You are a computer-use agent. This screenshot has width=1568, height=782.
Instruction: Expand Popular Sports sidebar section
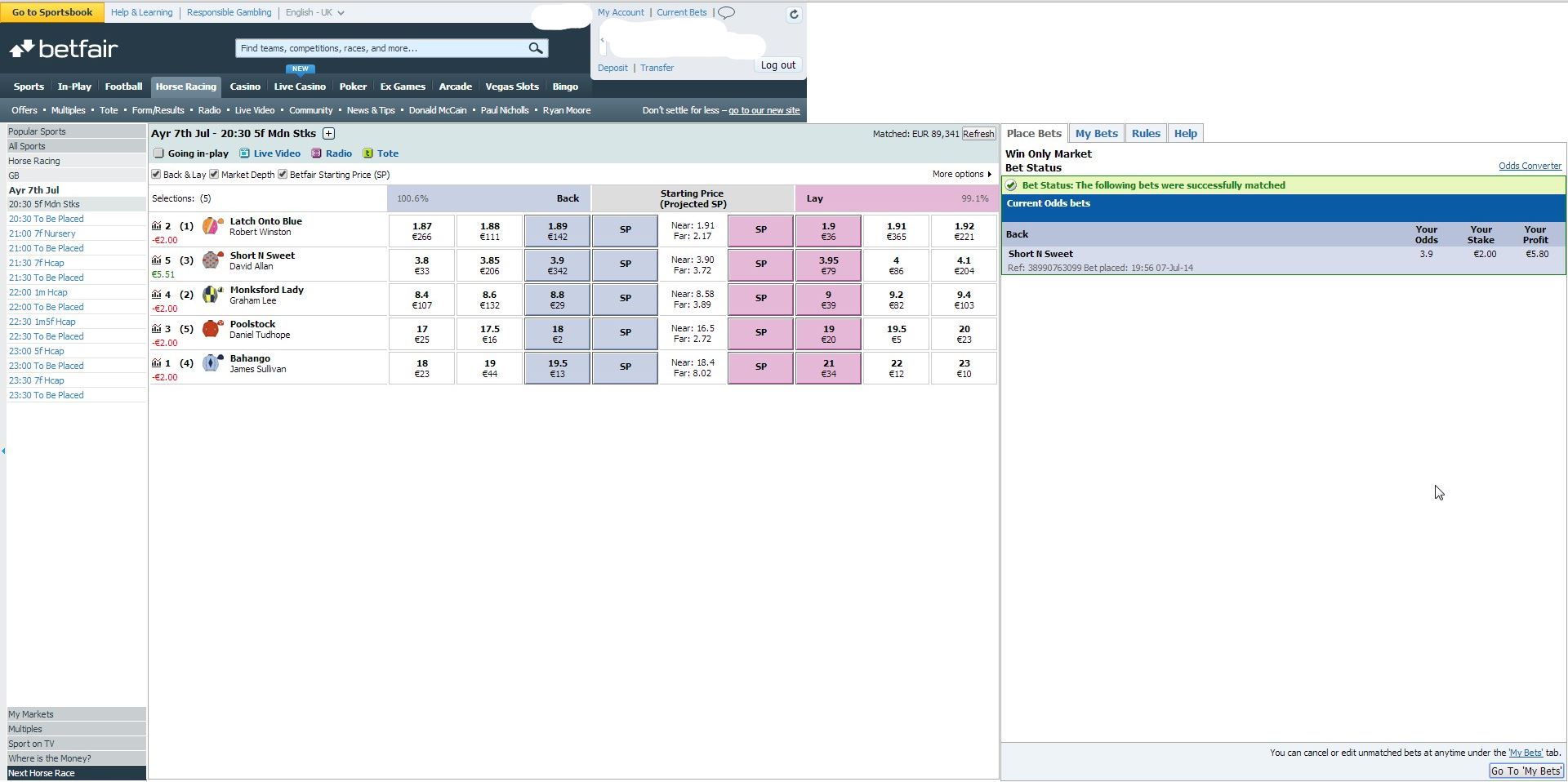pyautogui.click(x=77, y=131)
